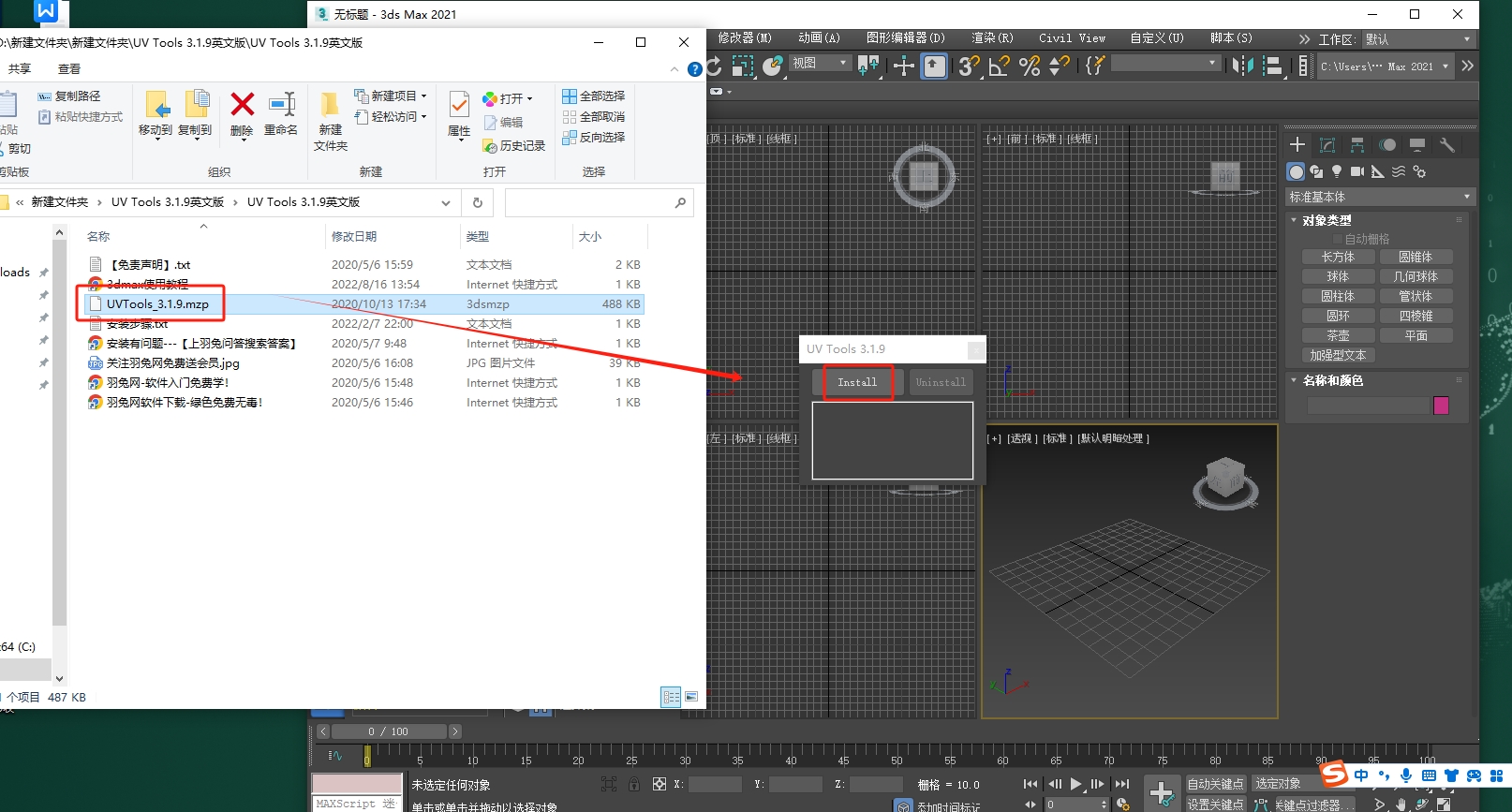Select the UVTools_3.1.9.mzp file

click(157, 304)
